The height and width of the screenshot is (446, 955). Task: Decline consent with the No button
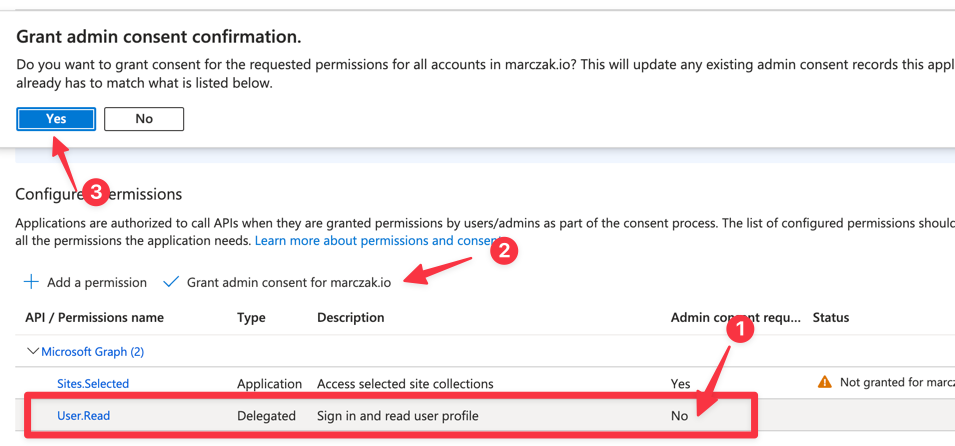(144, 119)
